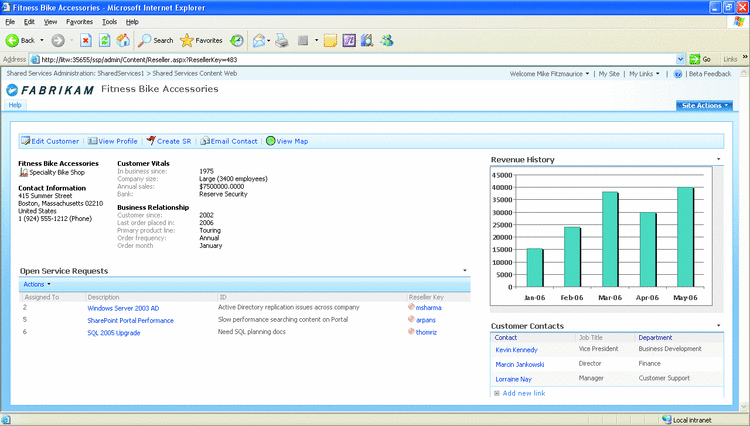Screen dimensions: 750x426
Task: Open the History toolbar icon
Action: click(237, 41)
